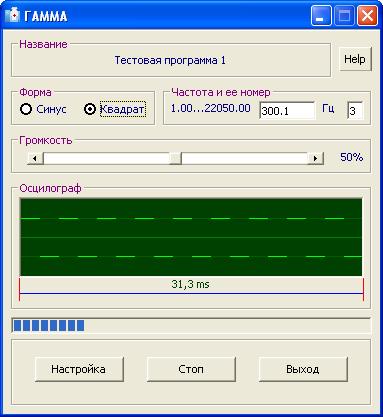The image size is (383, 417).
Task: Click the volume track left of thumb
Action: [106, 158]
